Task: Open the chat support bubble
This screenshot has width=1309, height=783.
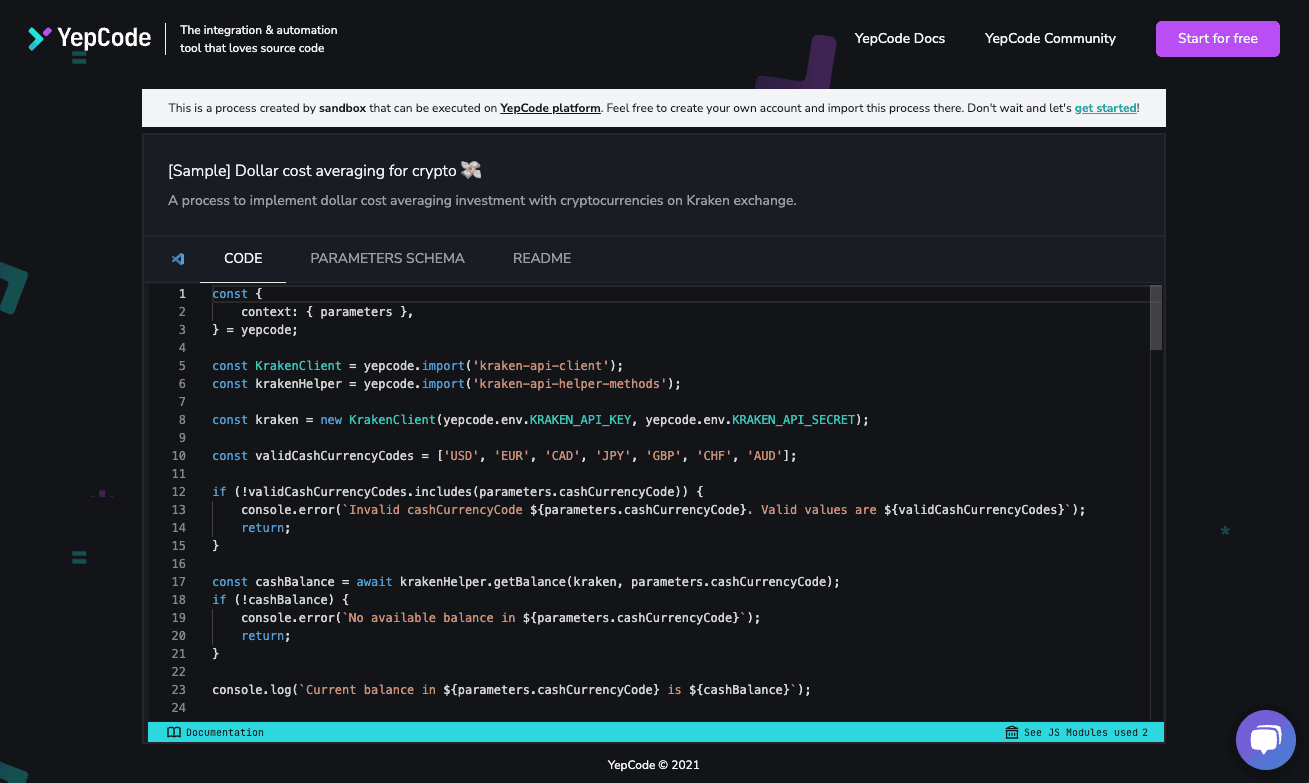Action: click(1265, 739)
